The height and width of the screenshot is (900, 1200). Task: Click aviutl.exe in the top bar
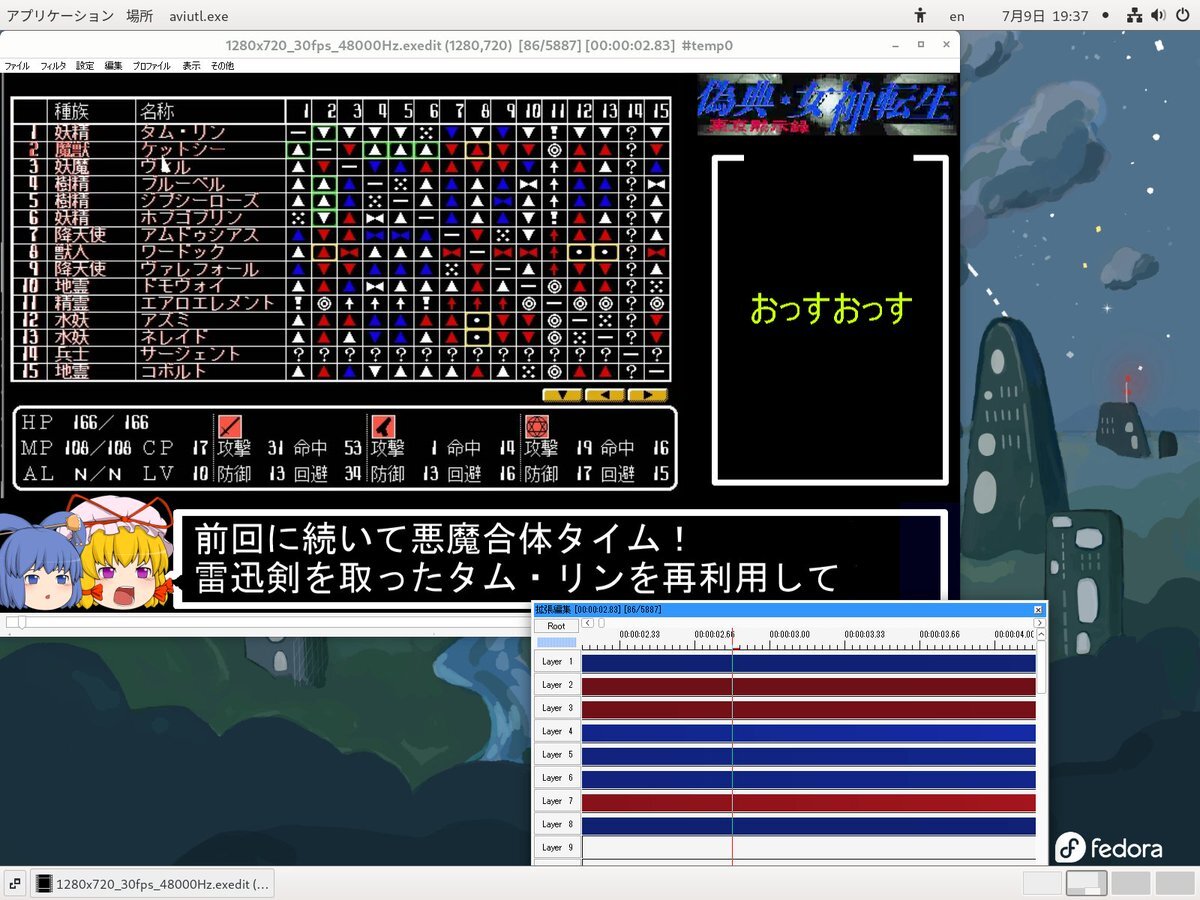coord(198,16)
